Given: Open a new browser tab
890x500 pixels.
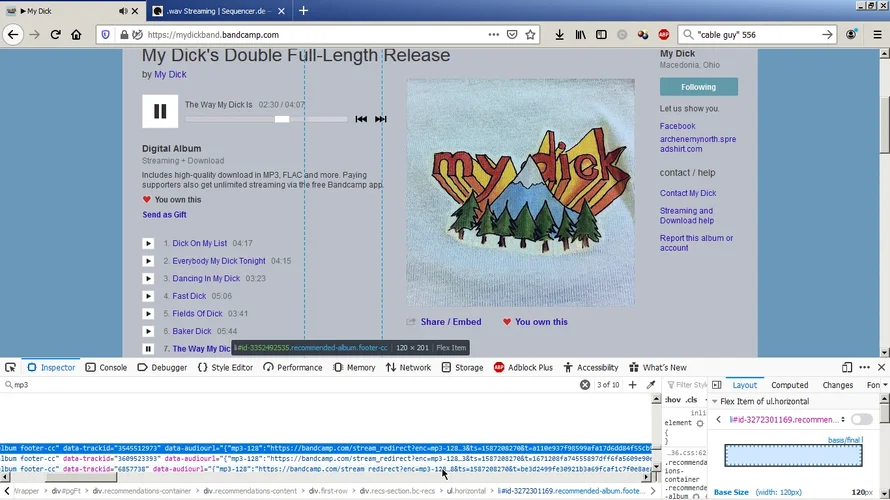Looking at the screenshot, I should coord(303,11).
